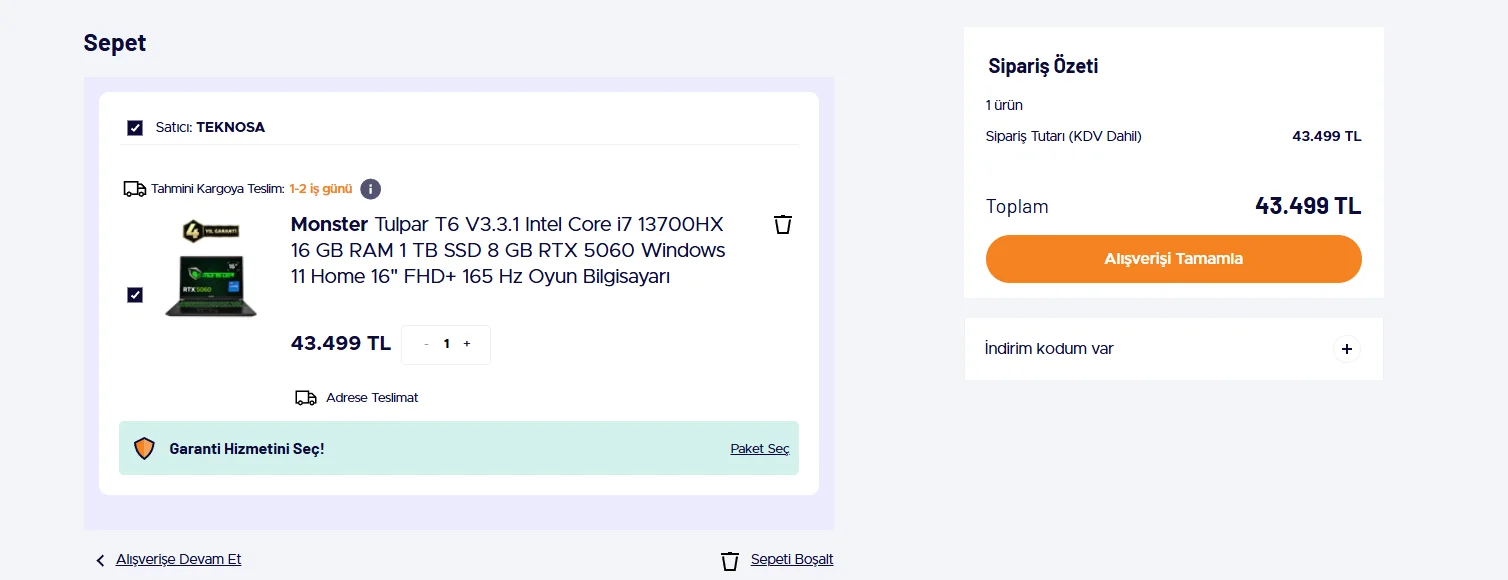Click the Garanti Hizmetini Seç banner
This screenshot has width=1508, height=580.
coord(247,449)
